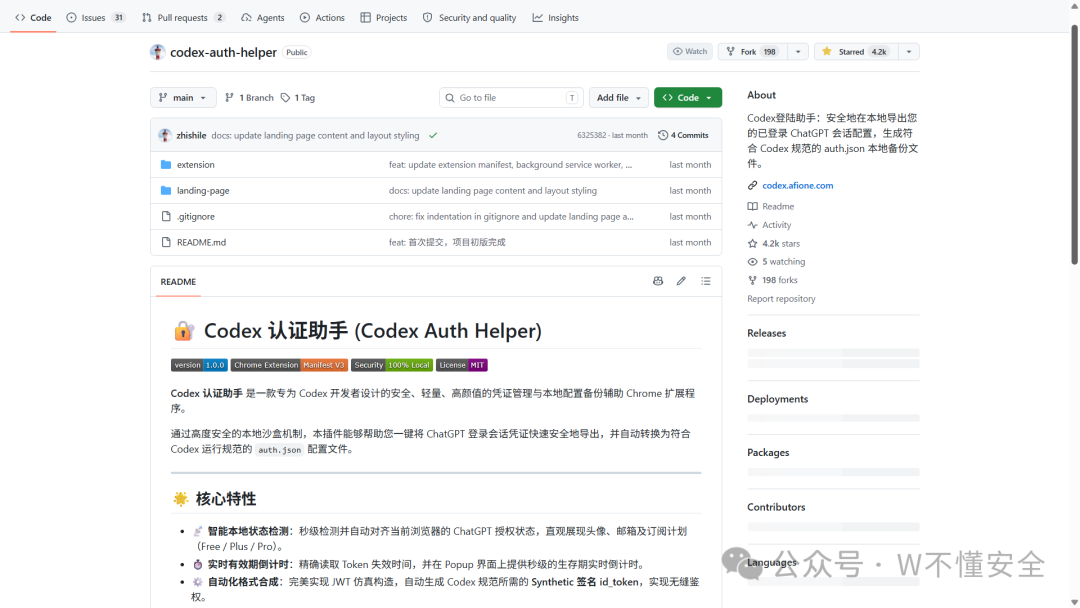This screenshot has width=1080, height=608.
Task: Open the main branch selector
Action: point(183,98)
